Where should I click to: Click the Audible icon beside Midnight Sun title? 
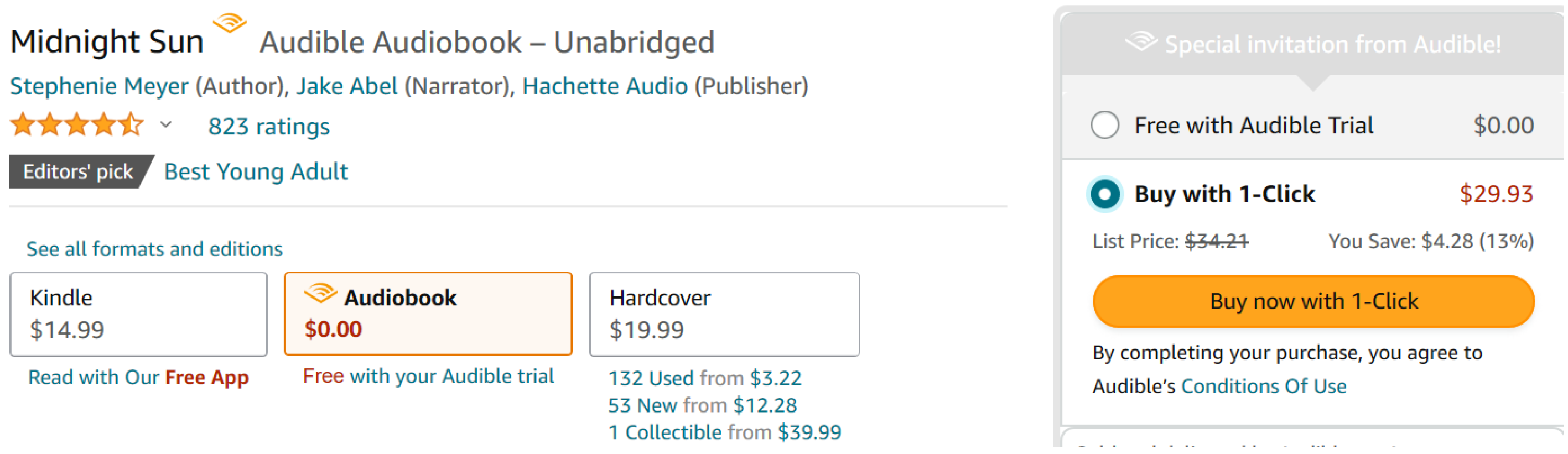tap(230, 24)
